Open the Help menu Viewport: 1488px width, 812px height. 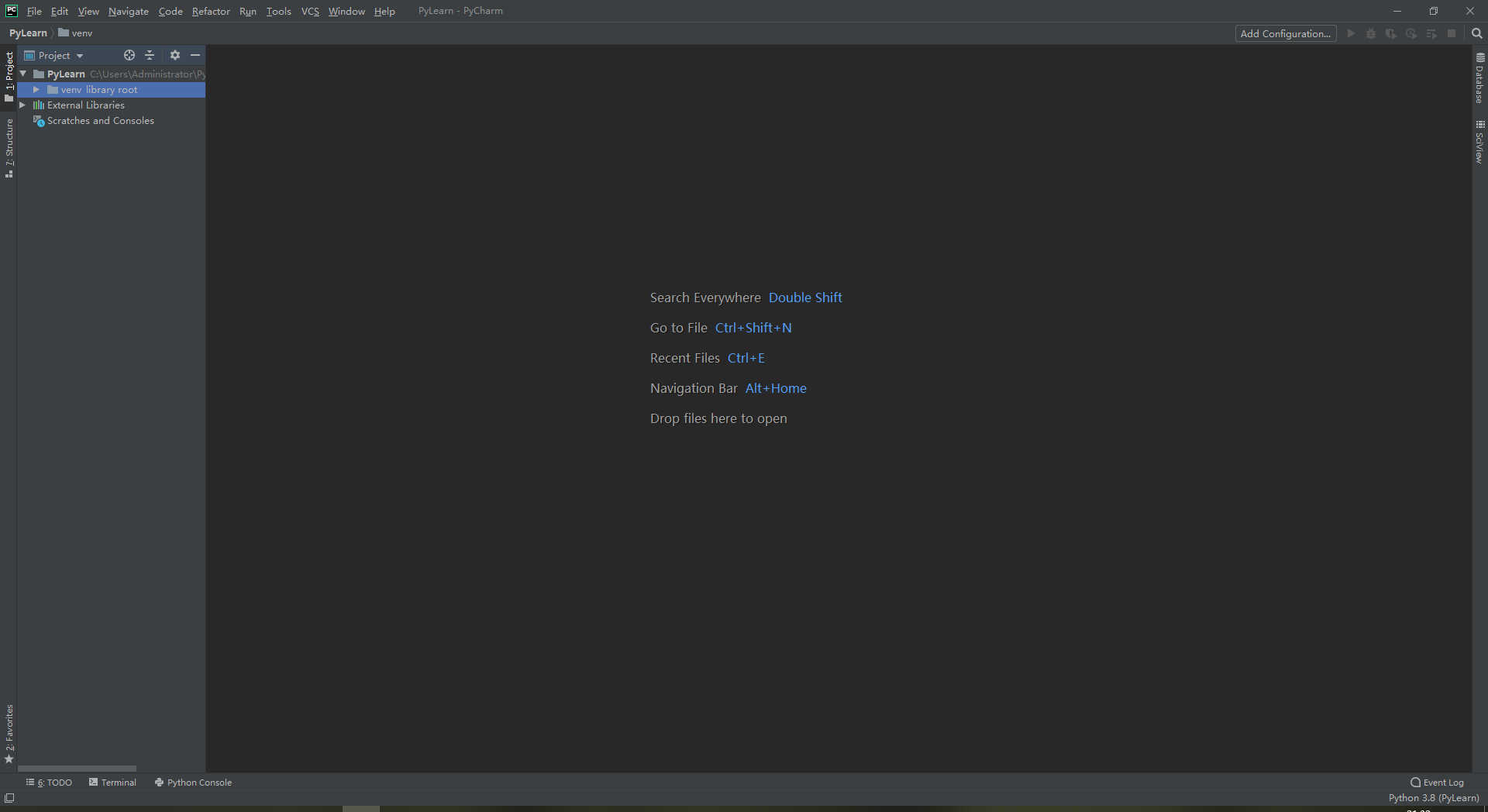[x=384, y=11]
